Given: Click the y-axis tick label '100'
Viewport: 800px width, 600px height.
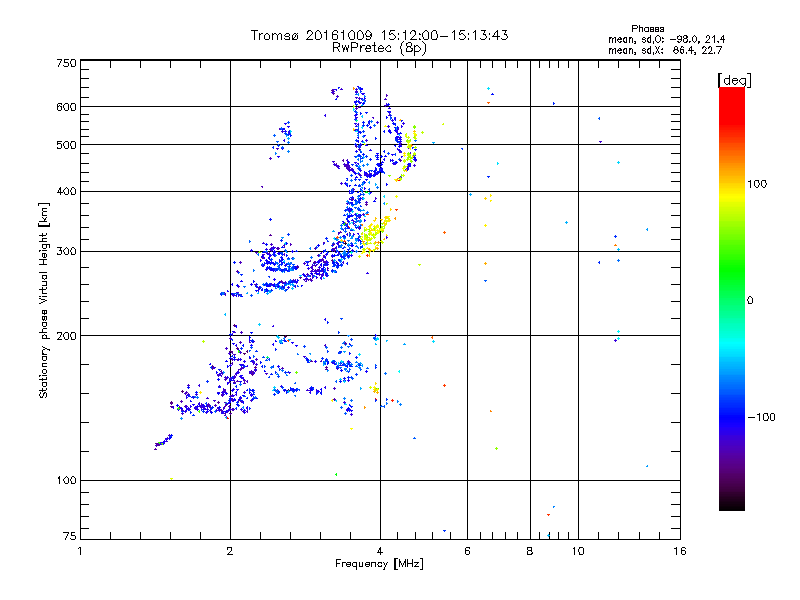Looking at the screenshot, I should (x=66, y=481).
